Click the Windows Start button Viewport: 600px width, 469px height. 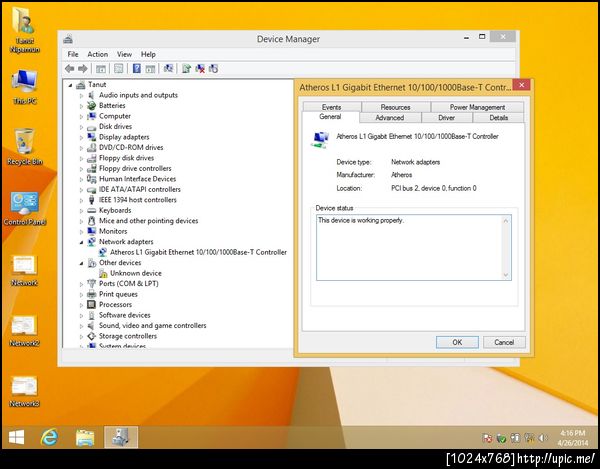16,437
